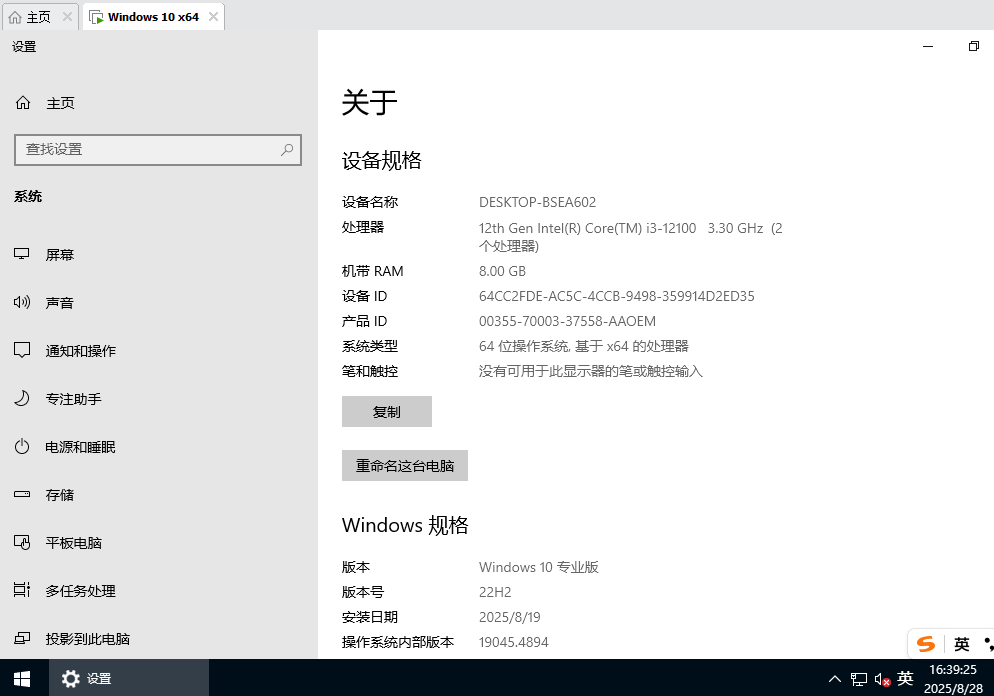The height and width of the screenshot is (696, 994).
Task: Click the home icon beside 主页 in sidebar
Action: tap(23, 103)
